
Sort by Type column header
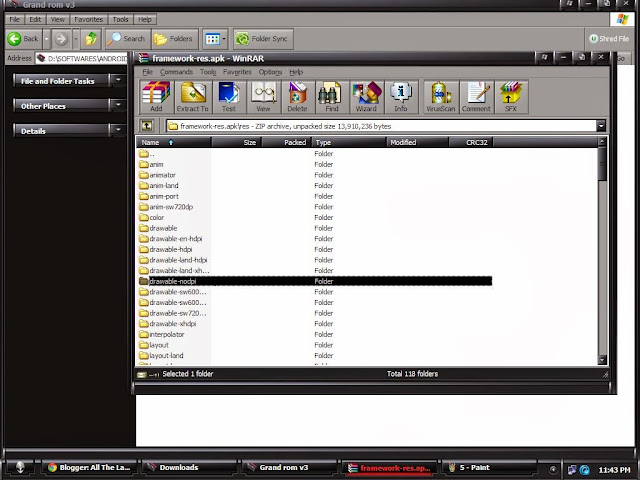tap(349, 142)
